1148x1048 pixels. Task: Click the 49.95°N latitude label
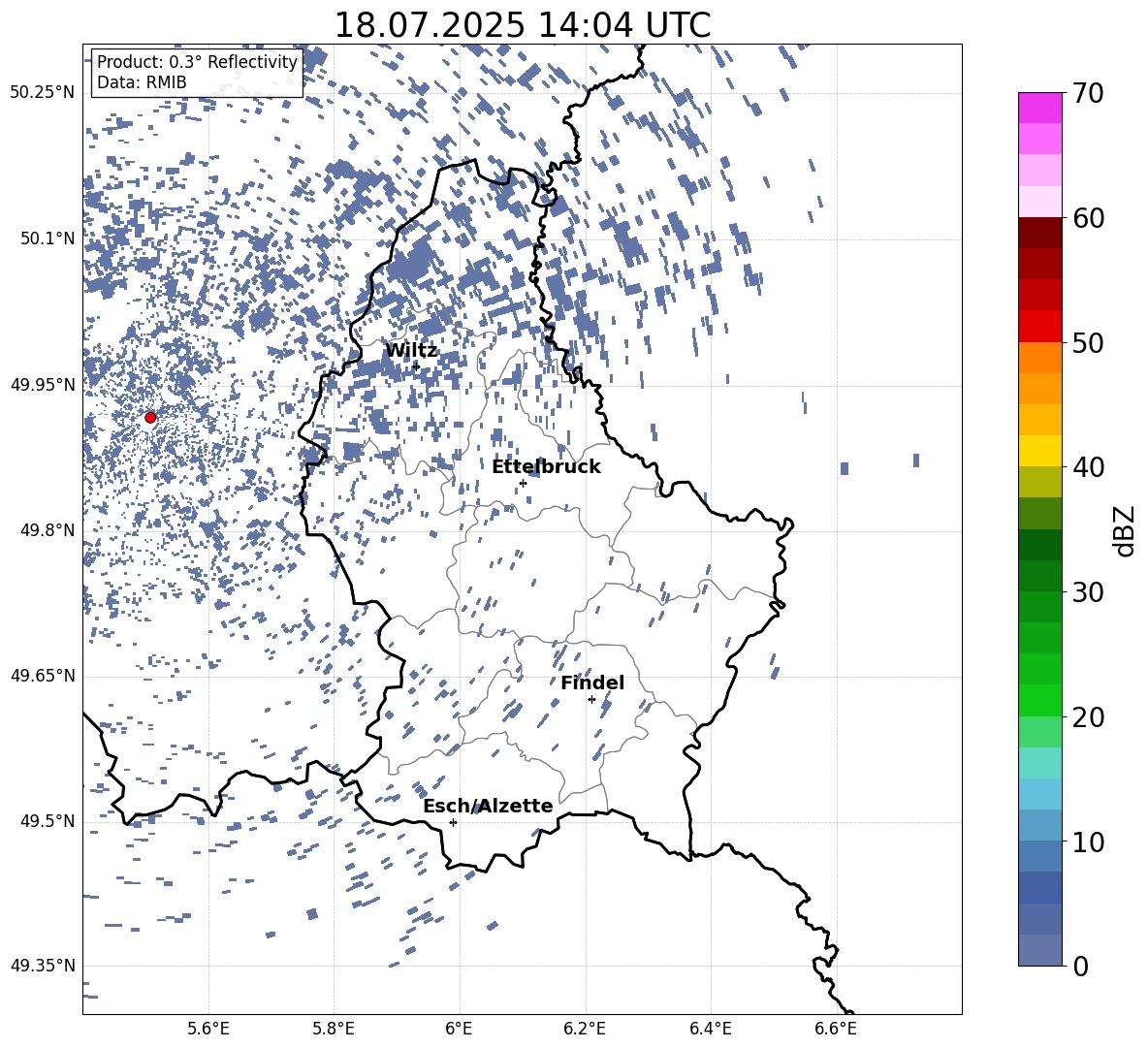[x=43, y=385]
